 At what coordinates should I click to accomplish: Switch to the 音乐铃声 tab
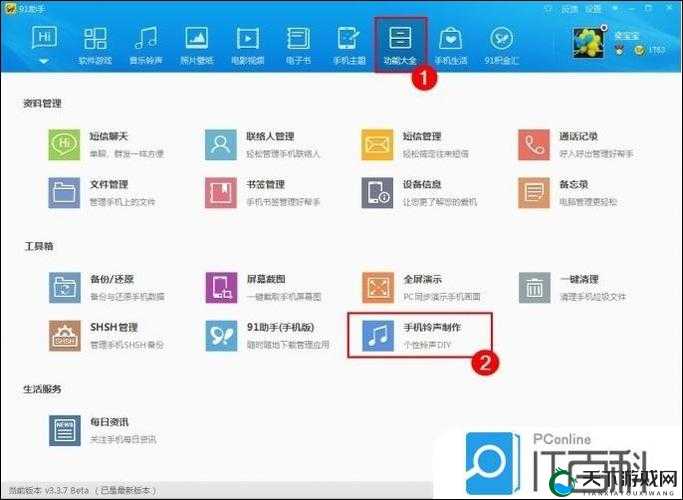(146, 45)
